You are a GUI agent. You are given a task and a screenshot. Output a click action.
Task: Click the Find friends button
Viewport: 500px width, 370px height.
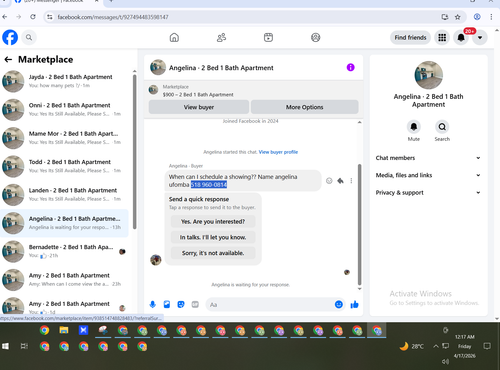tap(410, 37)
